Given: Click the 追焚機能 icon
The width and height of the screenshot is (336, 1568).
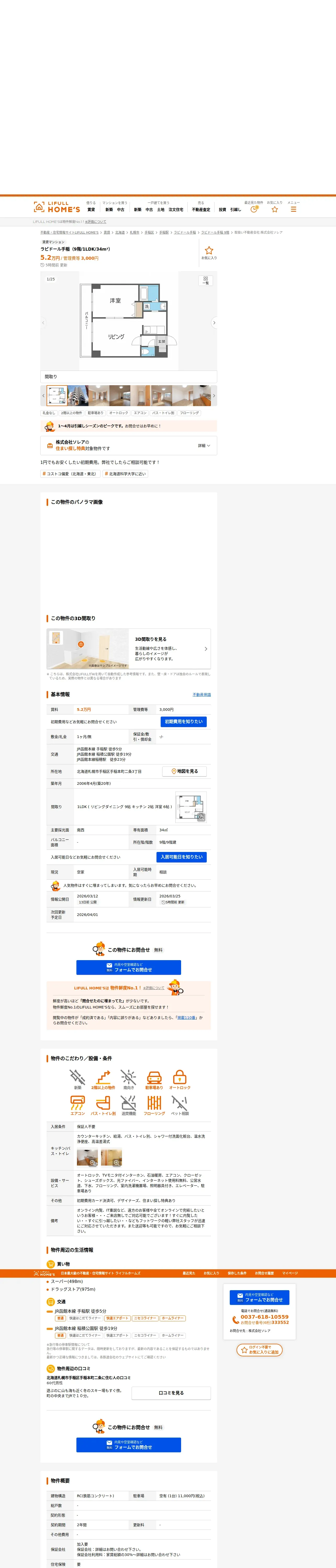Looking at the screenshot, I should (129, 1103).
